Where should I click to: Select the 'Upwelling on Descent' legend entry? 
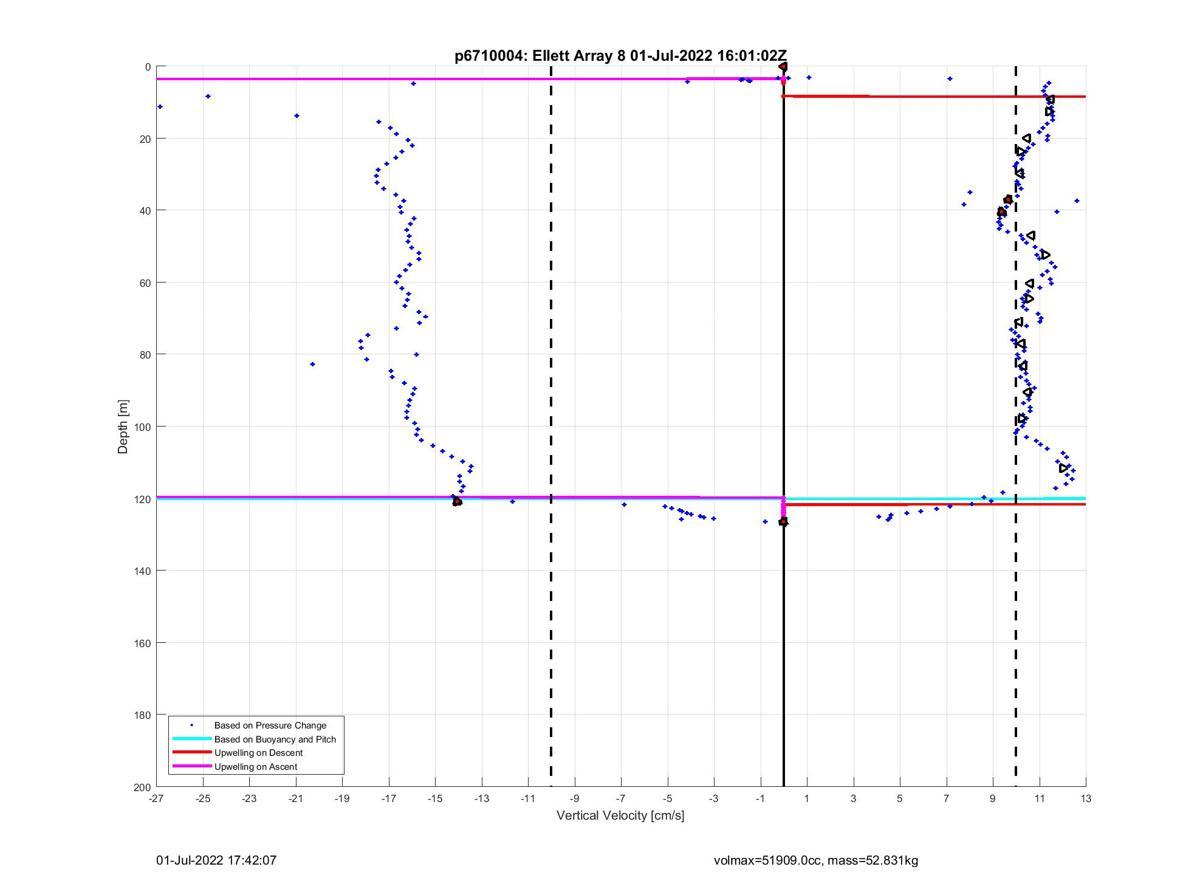tap(258, 753)
